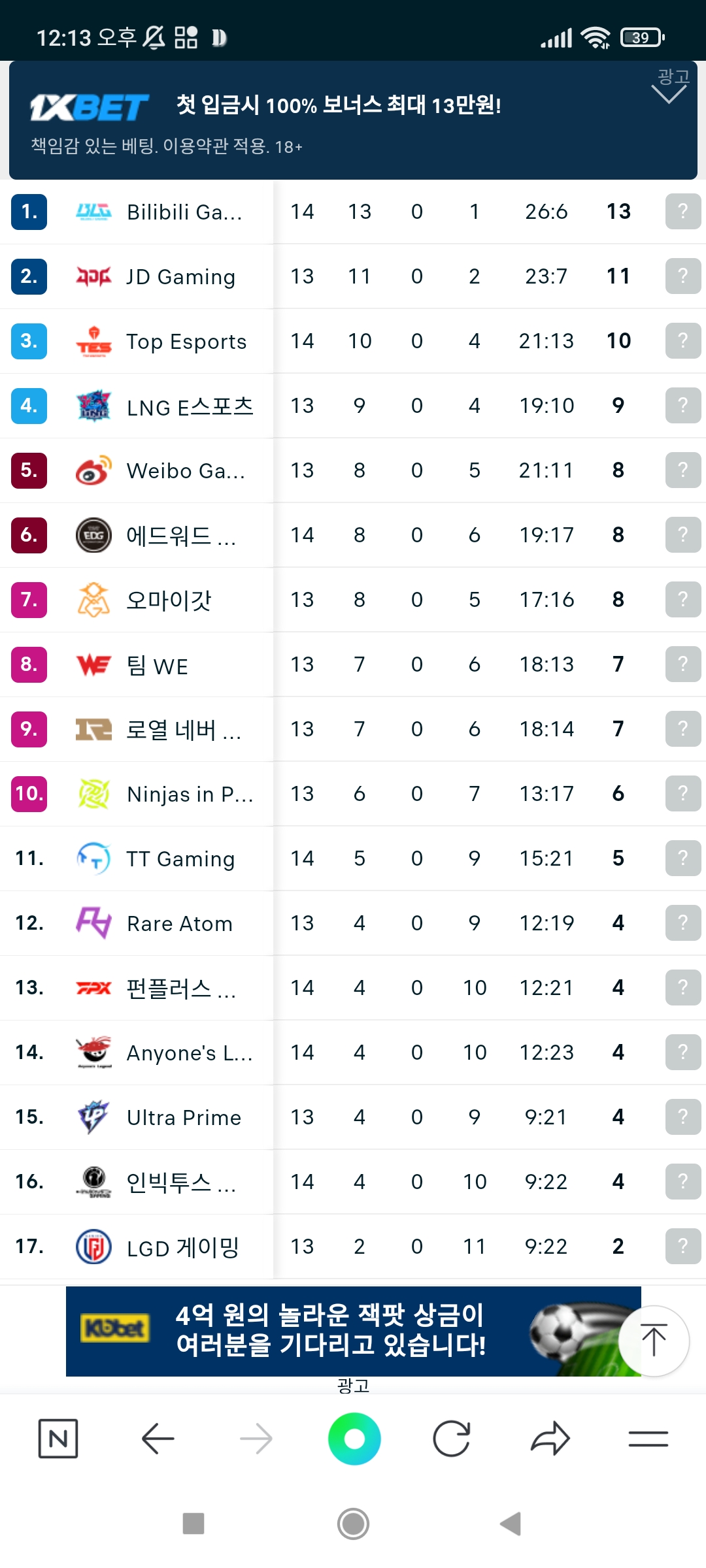
Task: Go back with the left arrow
Action: click(x=158, y=1439)
